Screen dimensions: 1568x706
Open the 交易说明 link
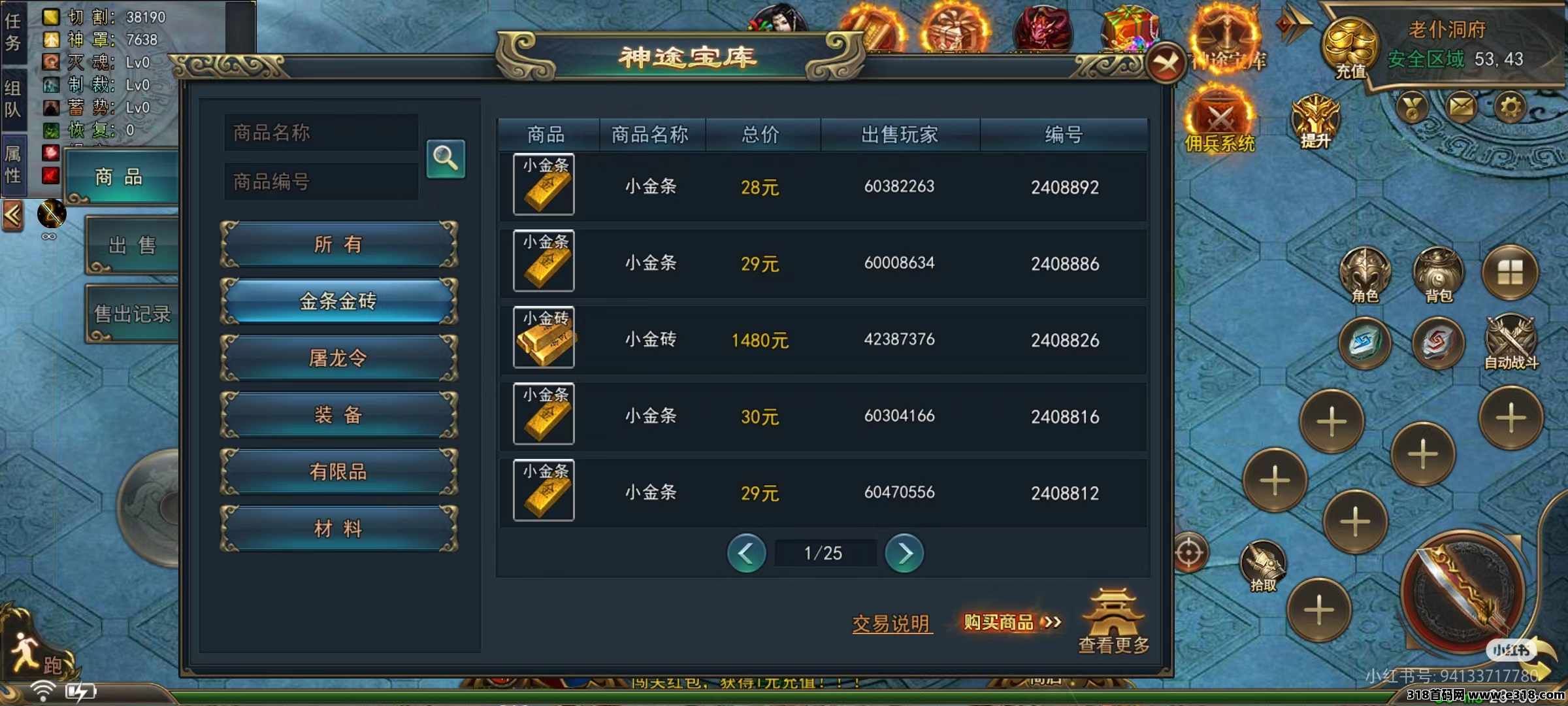(x=892, y=623)
